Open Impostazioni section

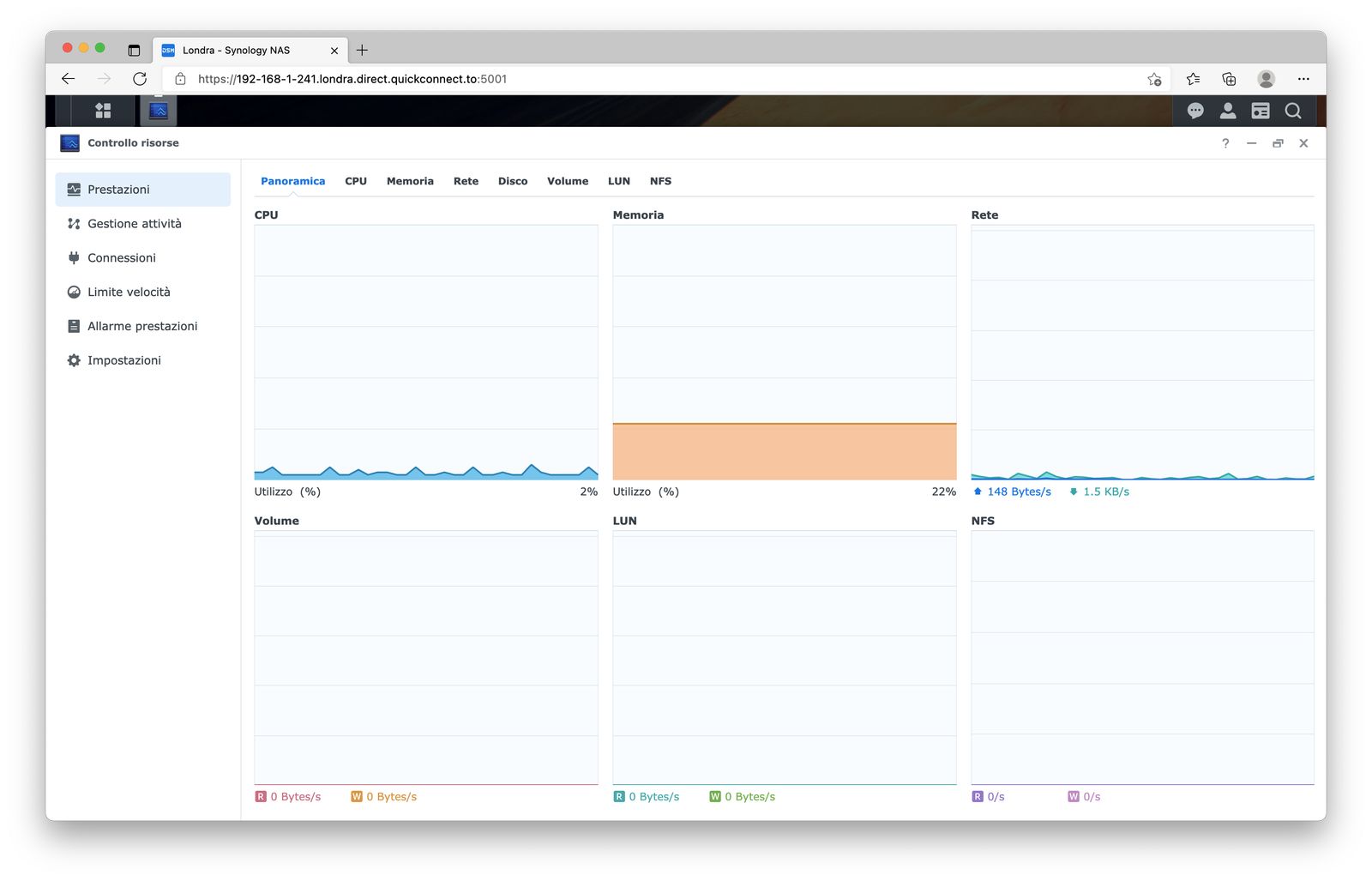(143, 361)
